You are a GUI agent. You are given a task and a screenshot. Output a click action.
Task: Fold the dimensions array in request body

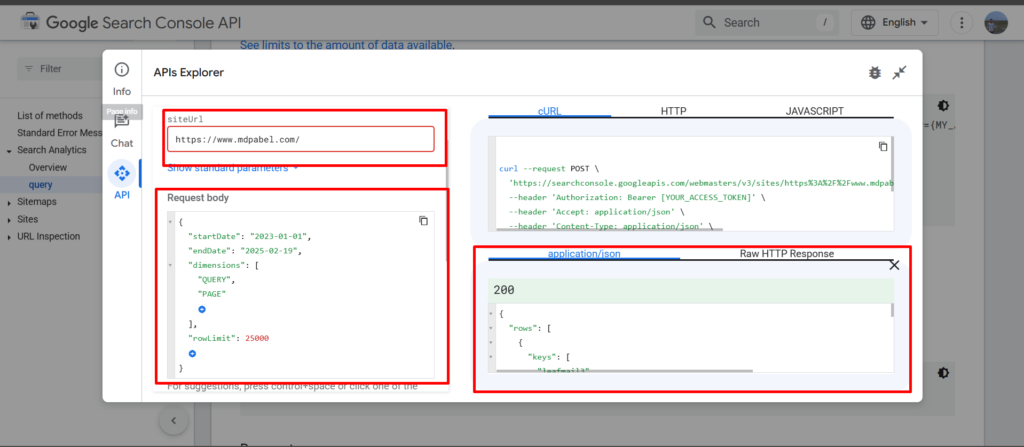coord(171,265)
